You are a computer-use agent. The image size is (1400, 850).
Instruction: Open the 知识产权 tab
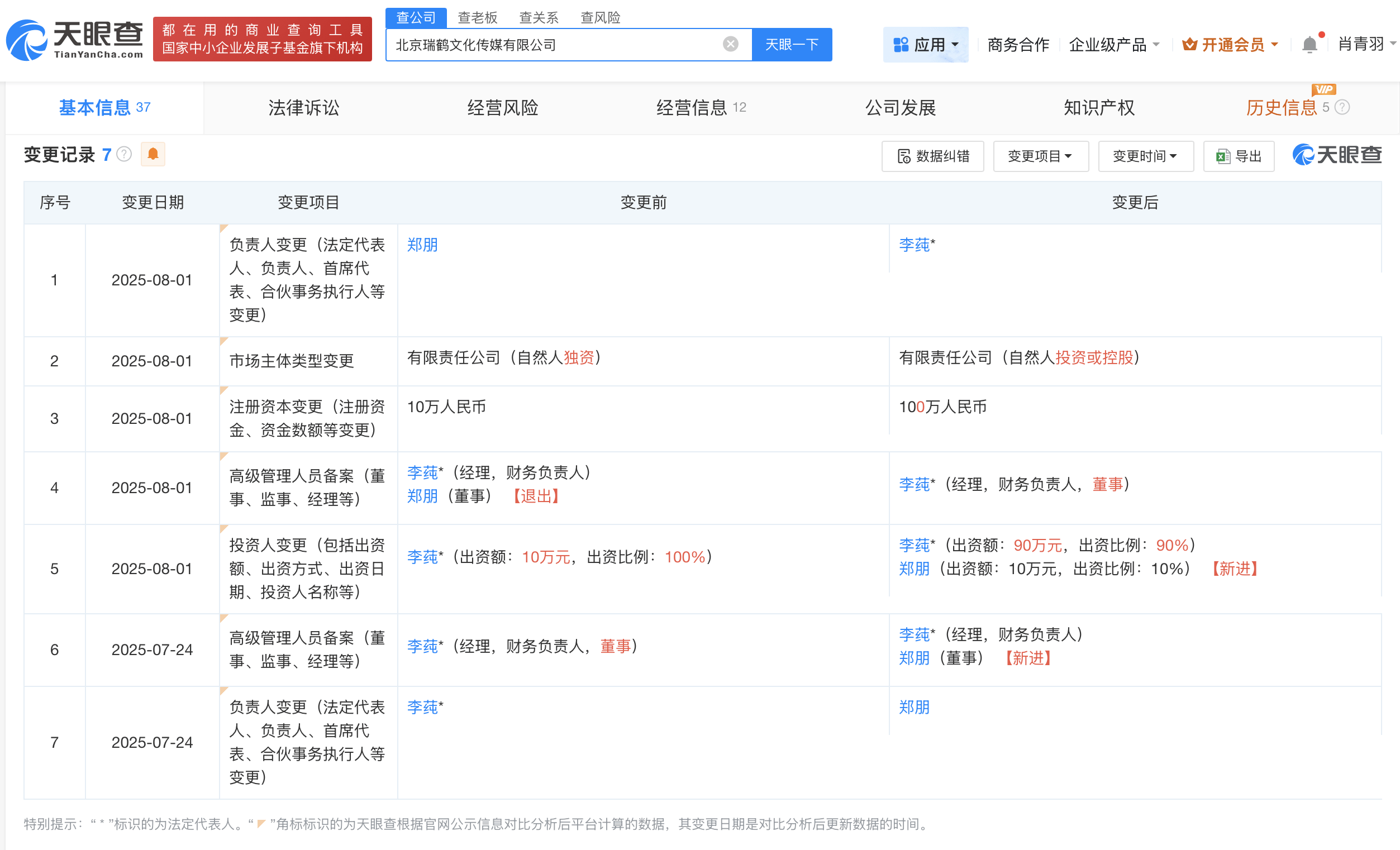[x=1098, y=107]
